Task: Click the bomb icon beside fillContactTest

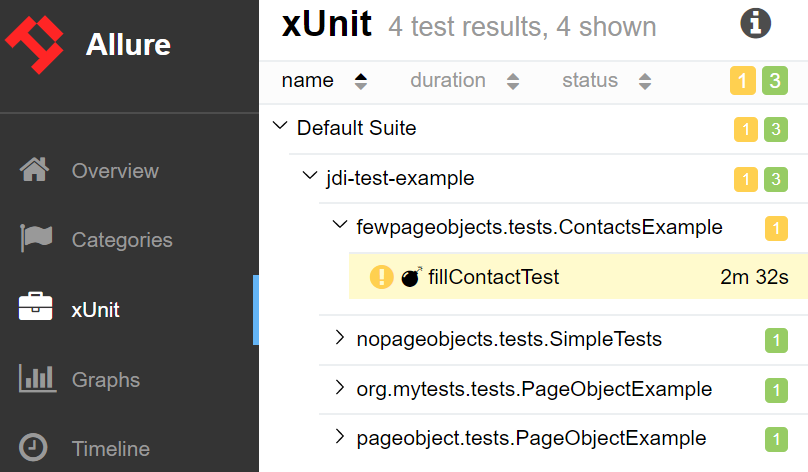Action: point(411,277)
